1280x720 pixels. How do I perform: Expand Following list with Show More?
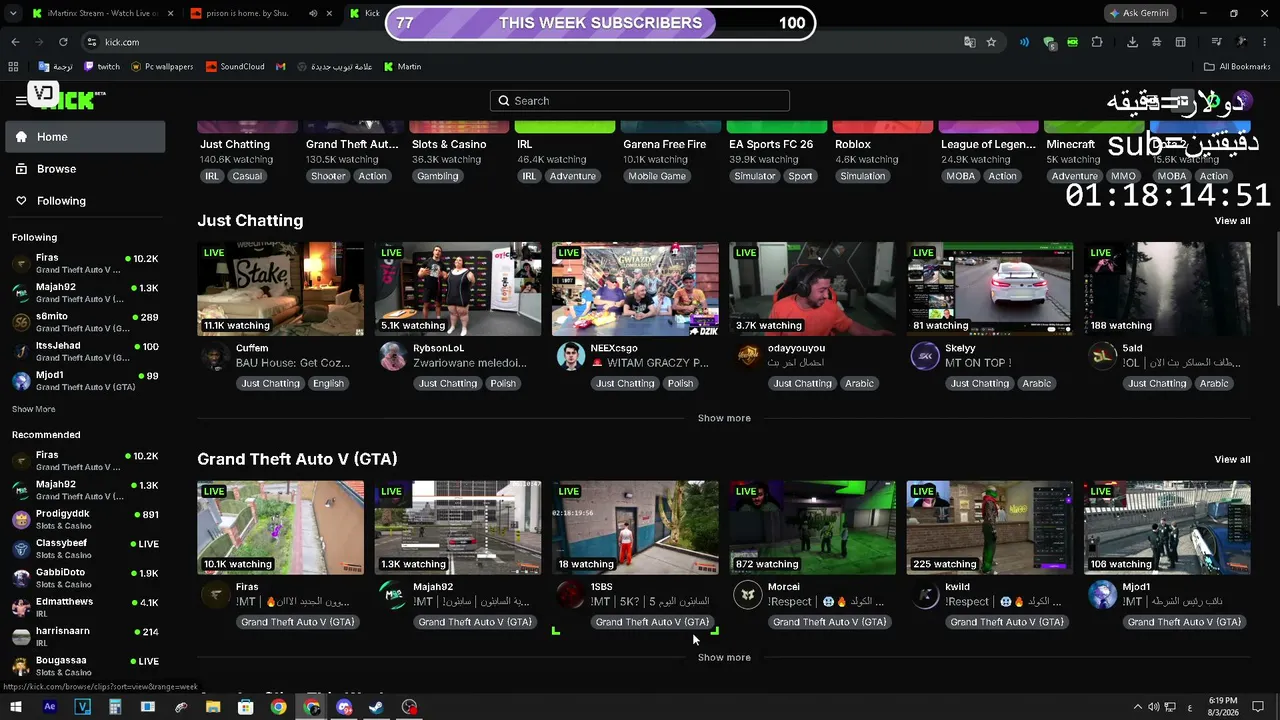[x=33, y=409]
